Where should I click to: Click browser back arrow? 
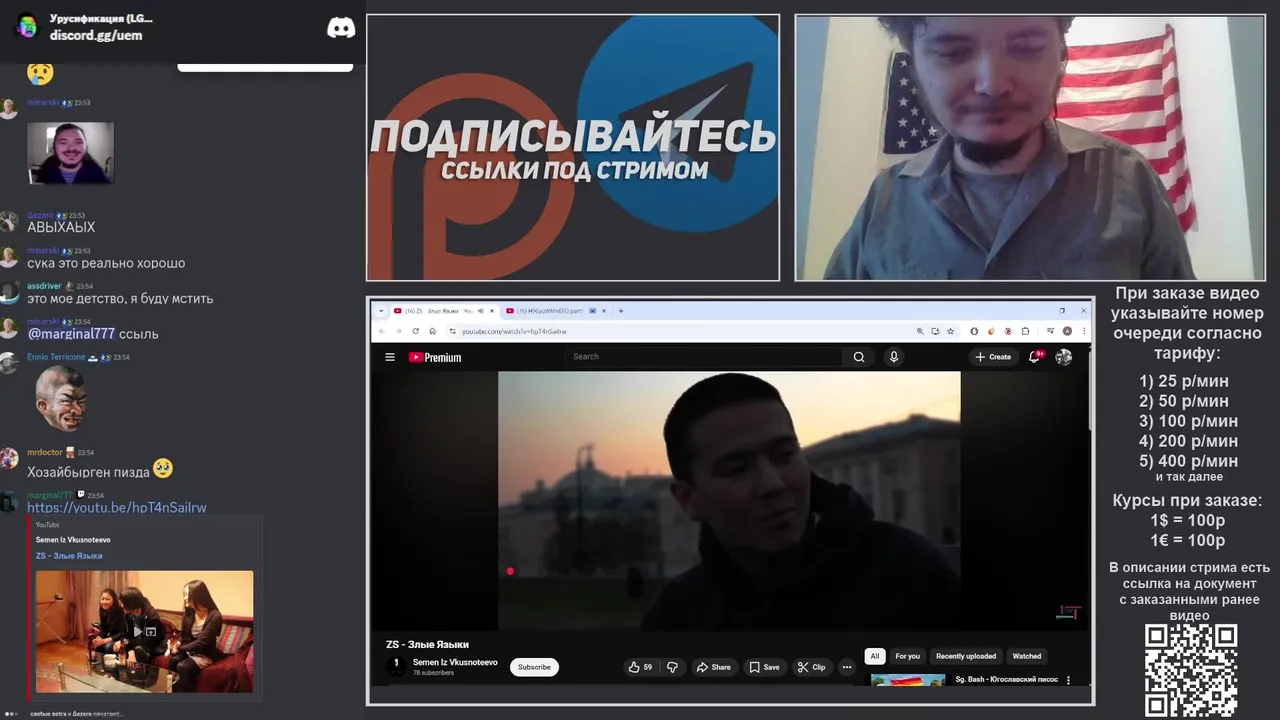[381, 331]
